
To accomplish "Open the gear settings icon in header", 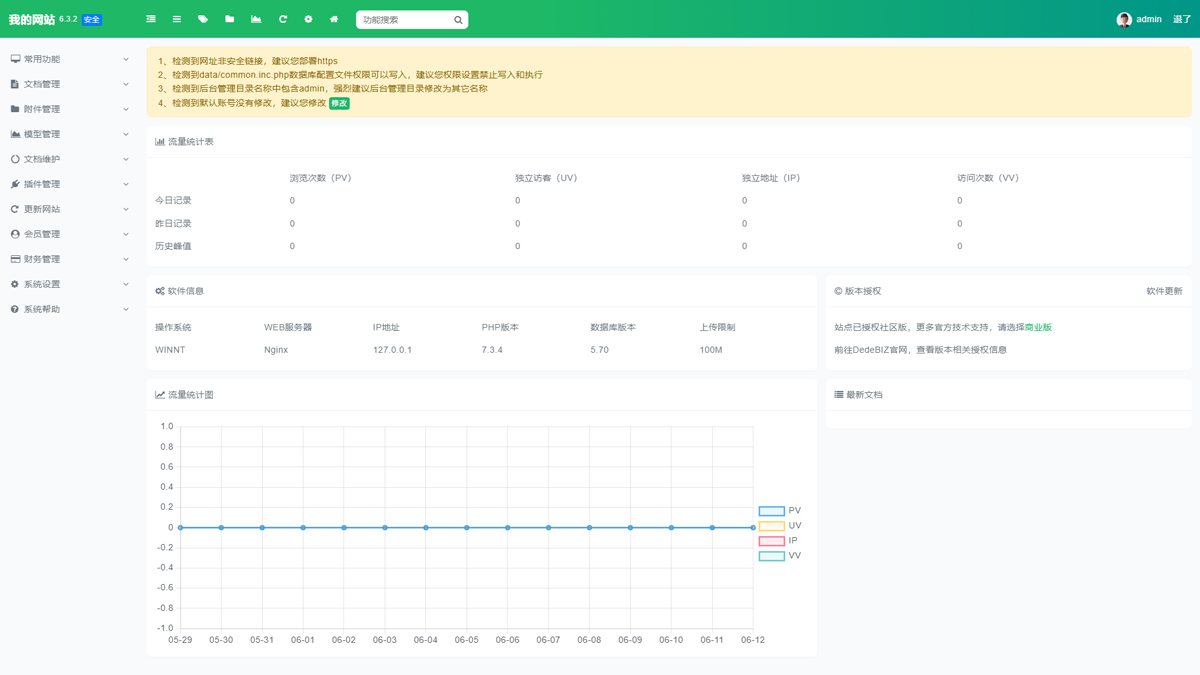I will [x=308, y=19].
